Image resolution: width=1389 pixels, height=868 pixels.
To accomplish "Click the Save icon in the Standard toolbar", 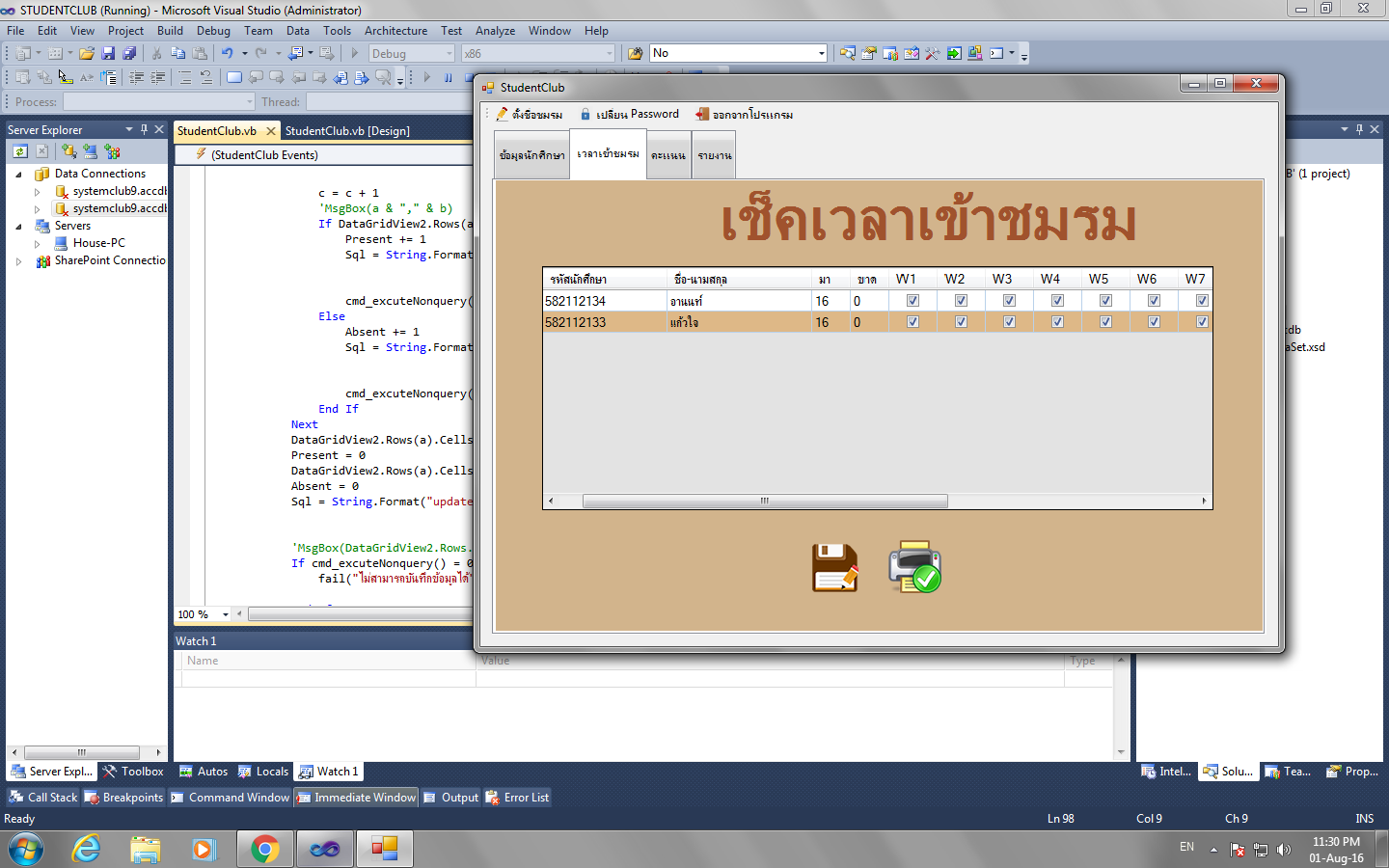I will coord(108,53).
